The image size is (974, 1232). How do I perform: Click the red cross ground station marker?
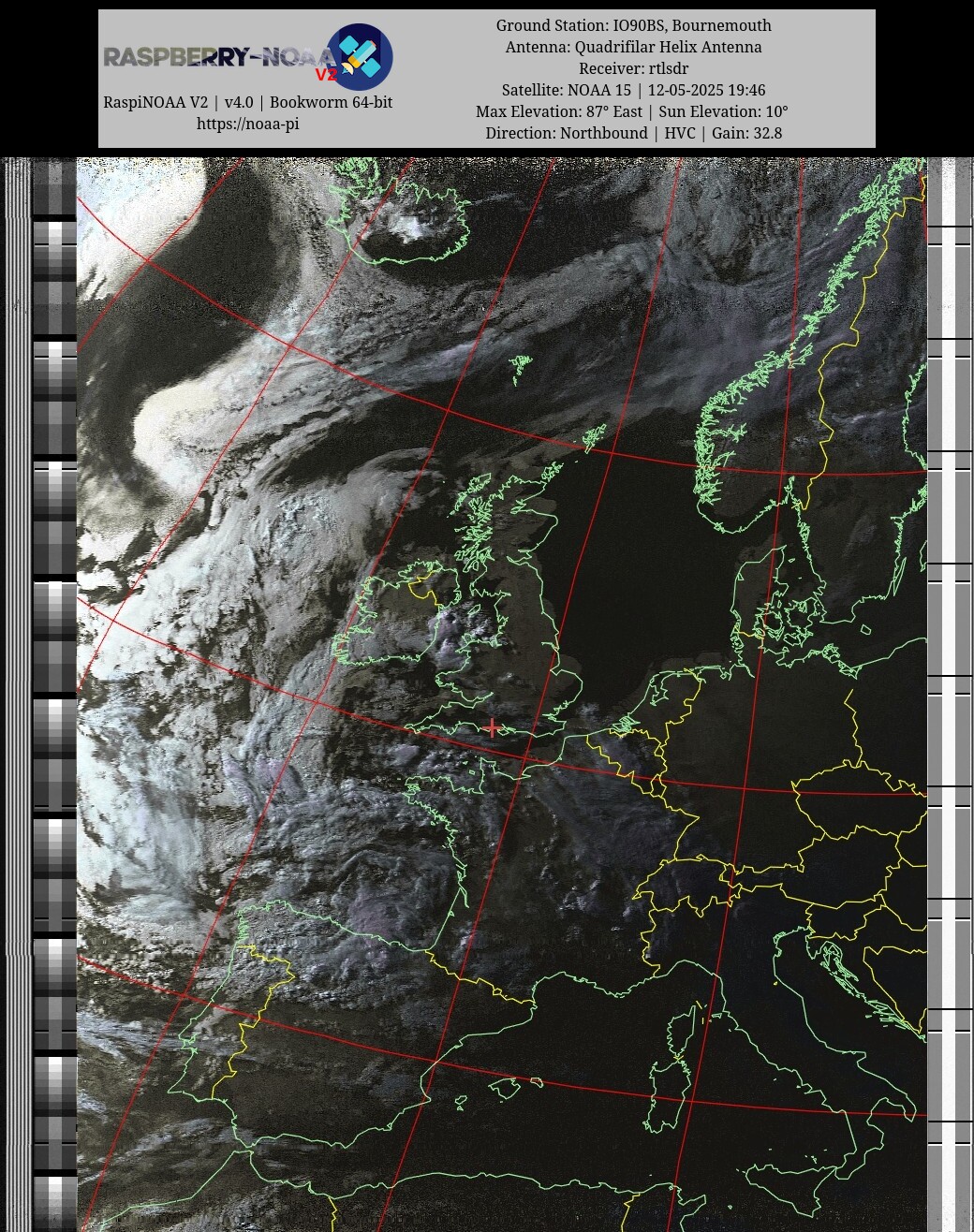tap(493, 727)
